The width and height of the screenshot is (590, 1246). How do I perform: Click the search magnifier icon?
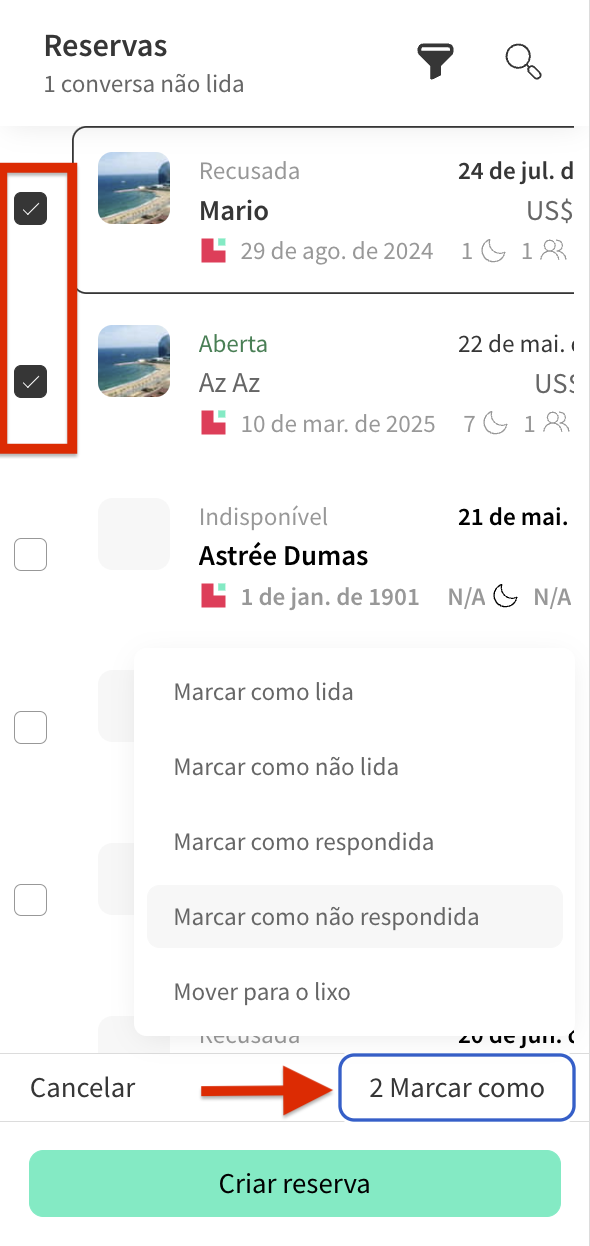[523, 61]
